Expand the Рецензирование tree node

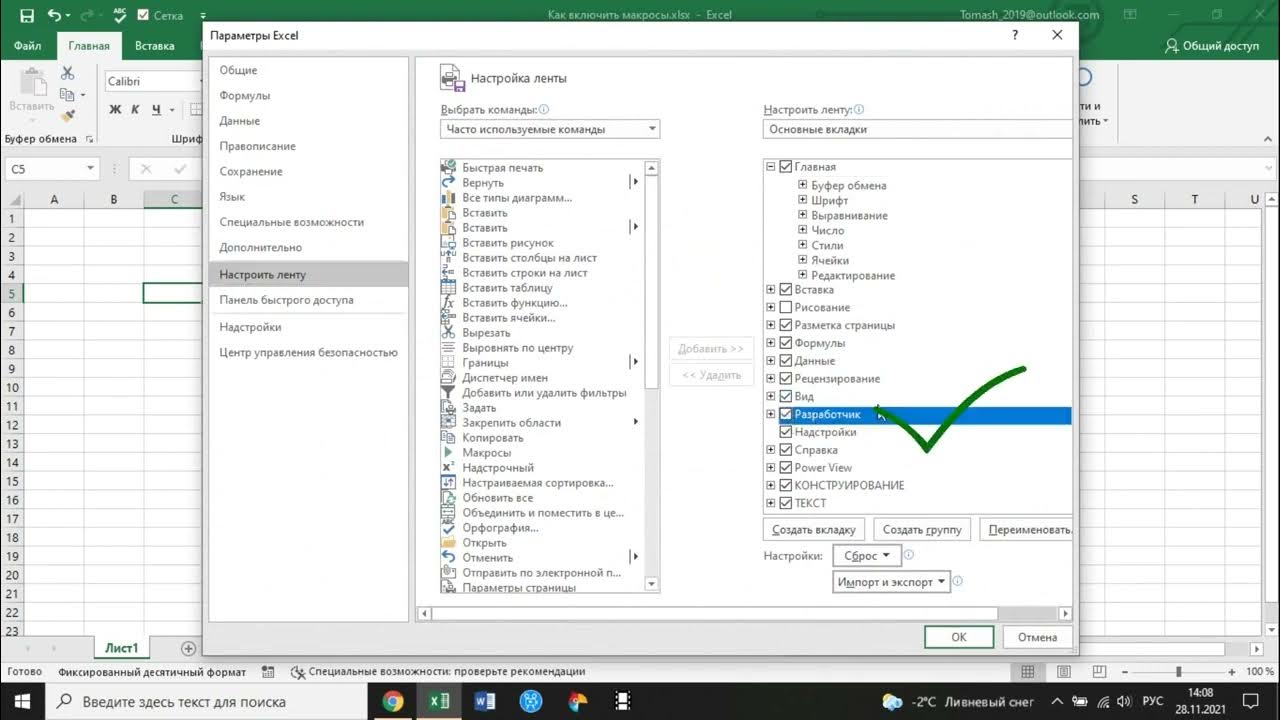[771, 379]
